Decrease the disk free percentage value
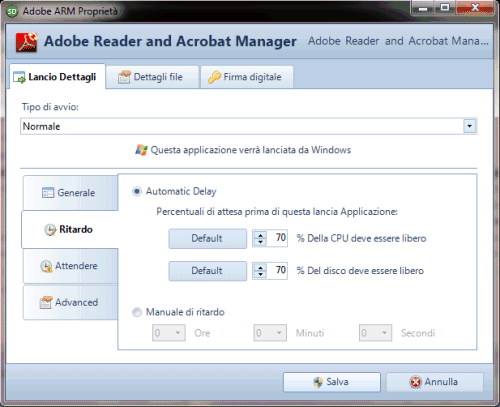 click(260, 274)
